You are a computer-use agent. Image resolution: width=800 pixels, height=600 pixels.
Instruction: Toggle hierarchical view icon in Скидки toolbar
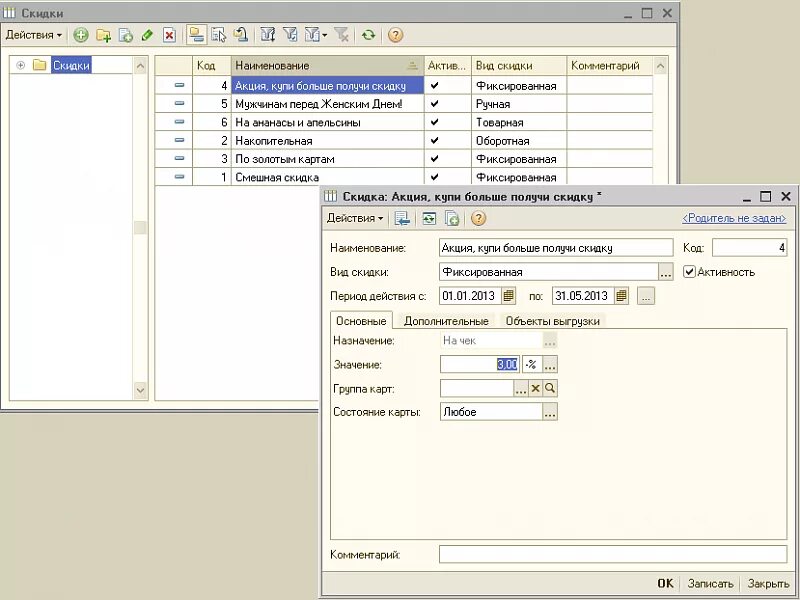click(x=196, y=35)
